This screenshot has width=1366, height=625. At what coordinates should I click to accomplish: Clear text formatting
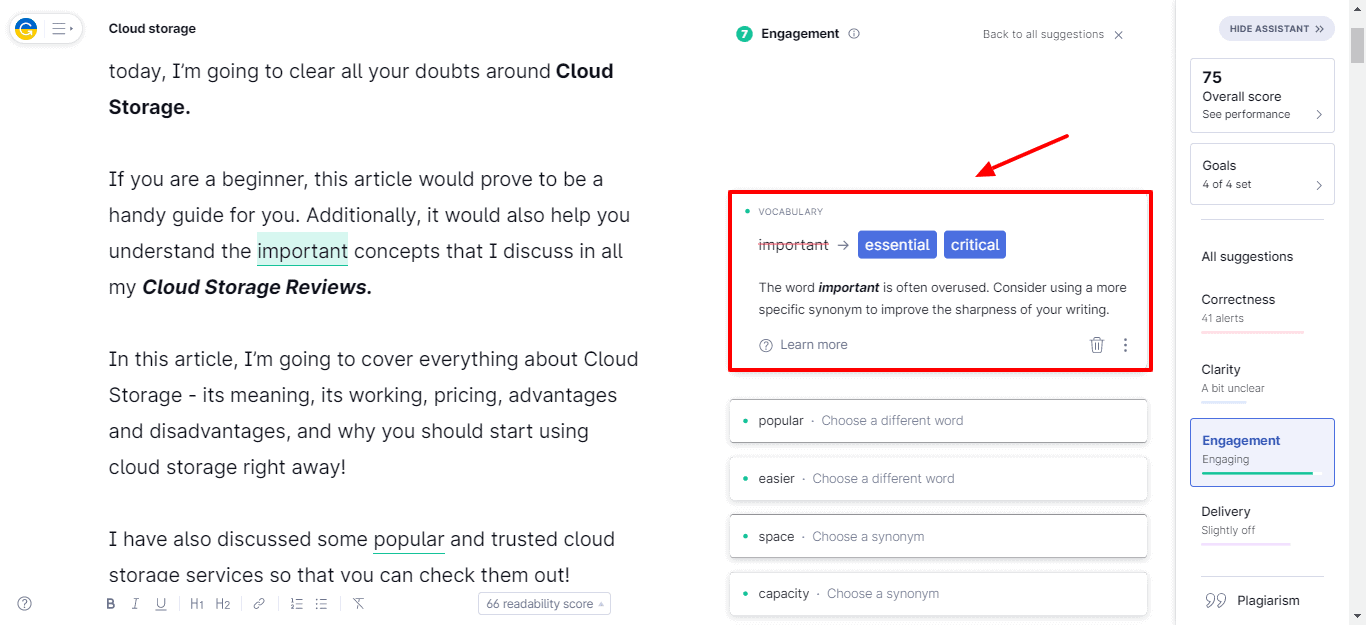358,604
